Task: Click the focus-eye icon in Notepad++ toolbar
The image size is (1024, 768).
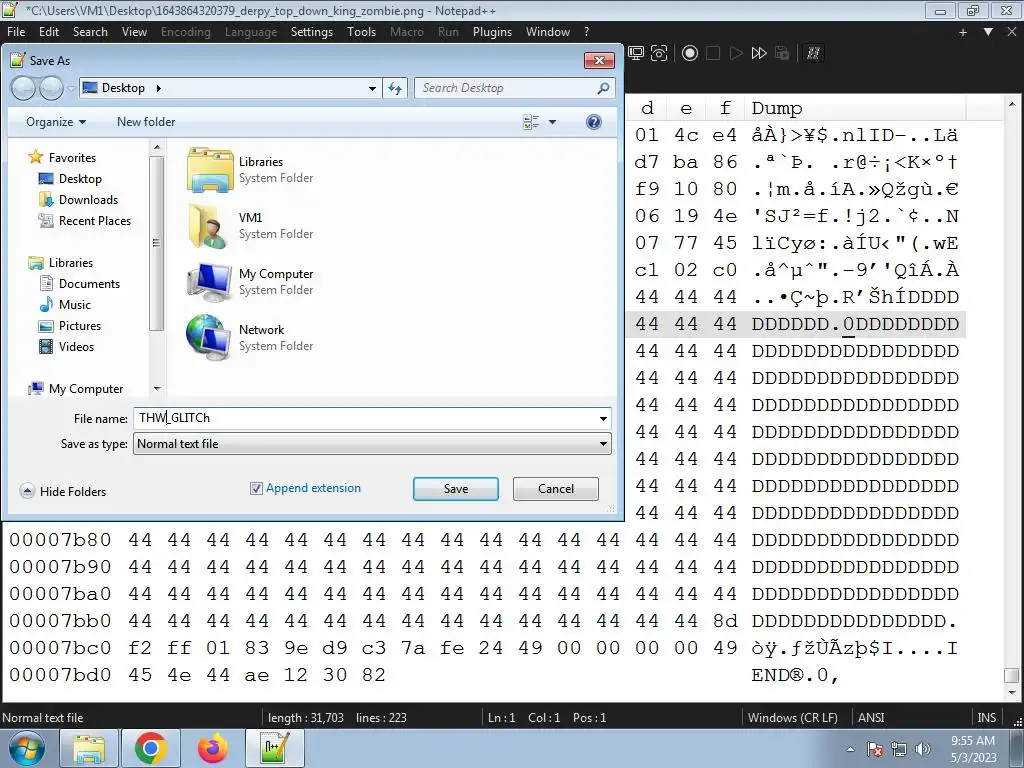Action: click(x=660, y=54)
